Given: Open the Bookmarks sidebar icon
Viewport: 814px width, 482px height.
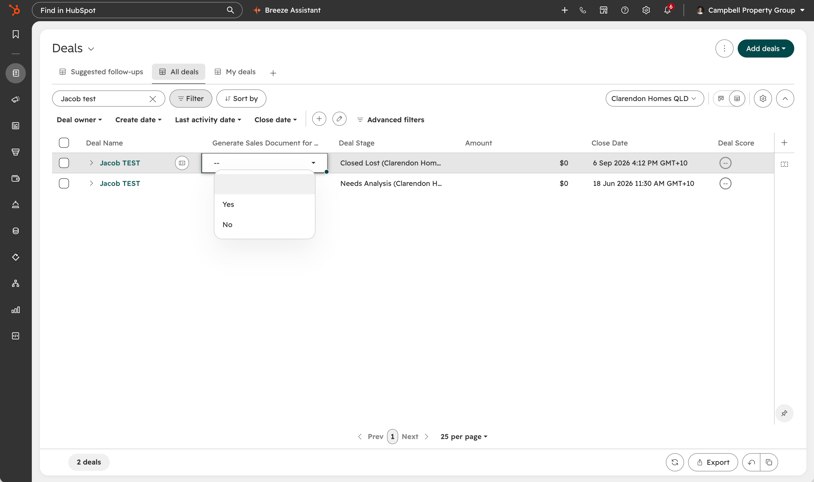Looking at the screenshot, I should click(16, 34).
